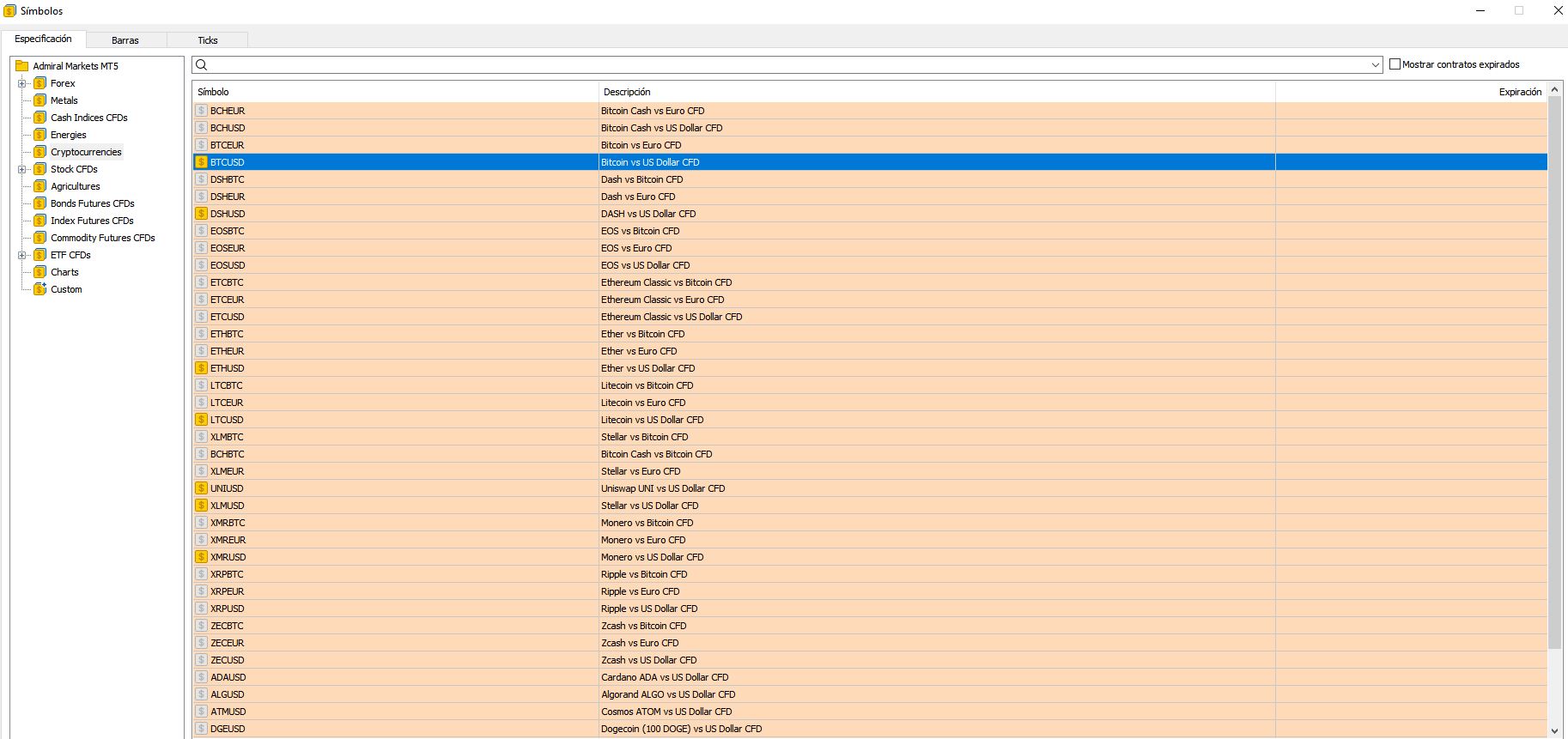Screen dimensions: 1568x739
Task: Expand the Forex tree node
Action: click(22, 83)
